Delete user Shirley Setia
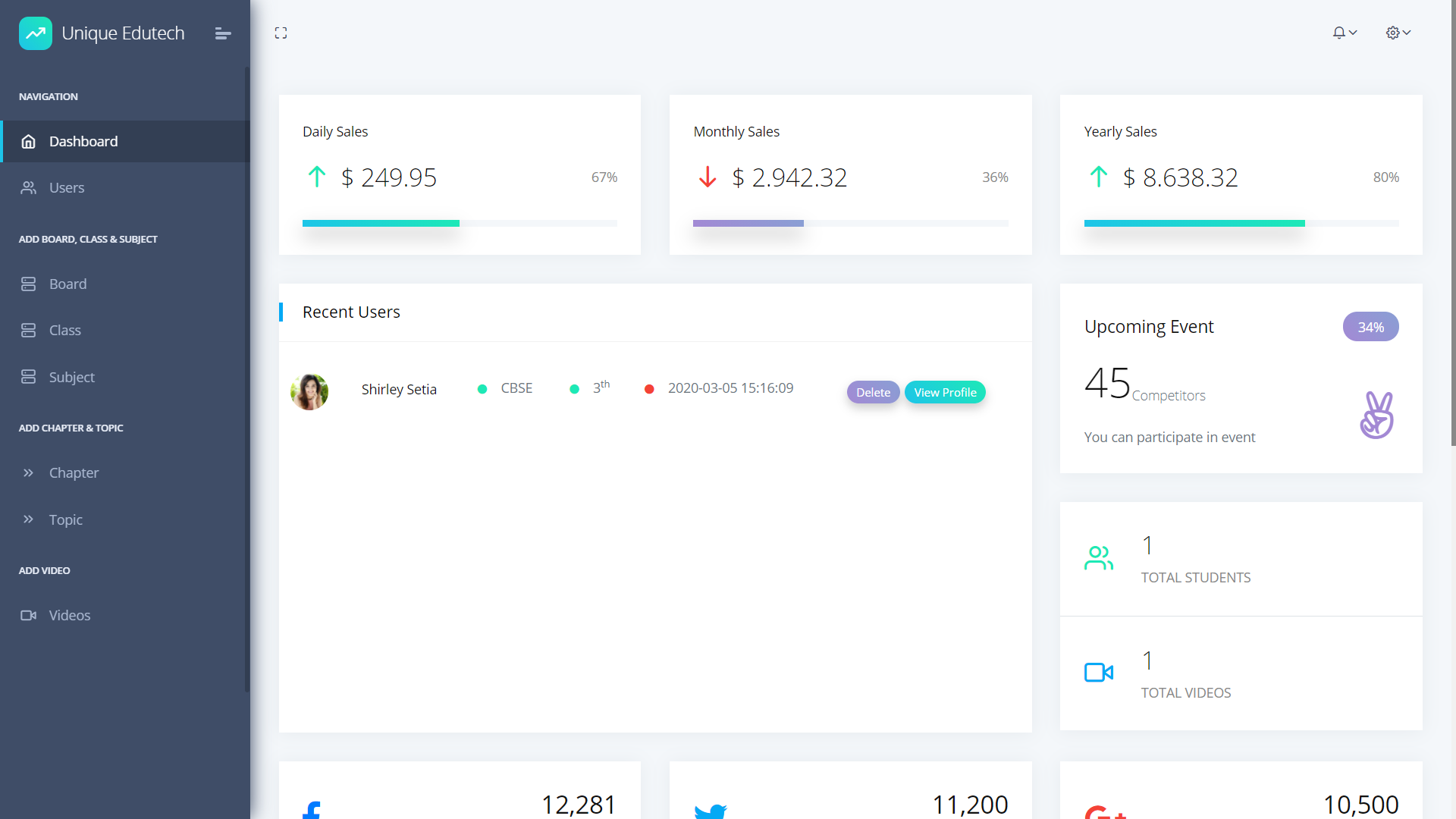1456x819 pixels. pos(873,392)
